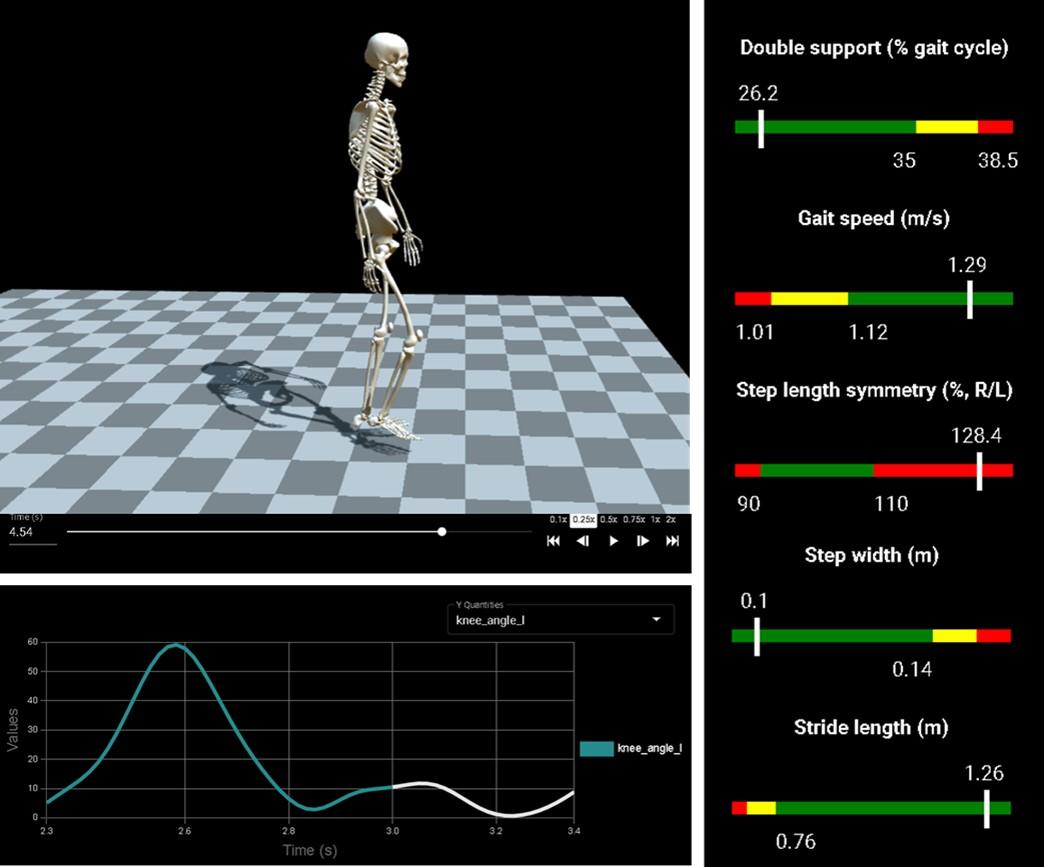
Task: Set playback speed to 1x
Action: coord(656,519)
